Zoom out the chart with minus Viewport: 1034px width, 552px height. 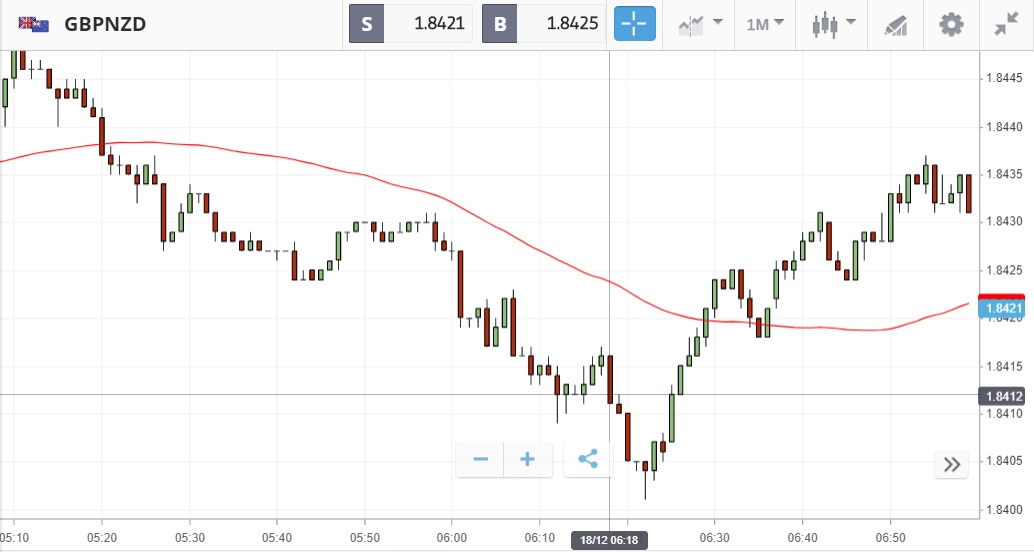point(480,460)
